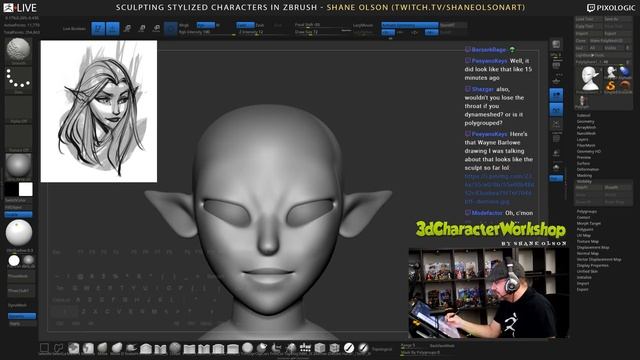Open the link in PeeyansKeys chat message
The width and height of the screenshot is (640, 360).
(499, 189)
